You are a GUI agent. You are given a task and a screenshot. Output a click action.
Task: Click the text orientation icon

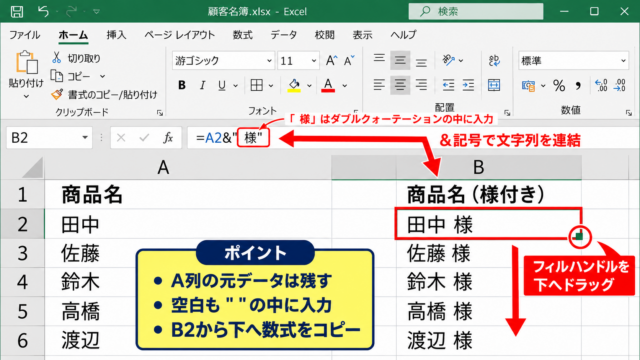pos(449,60)
